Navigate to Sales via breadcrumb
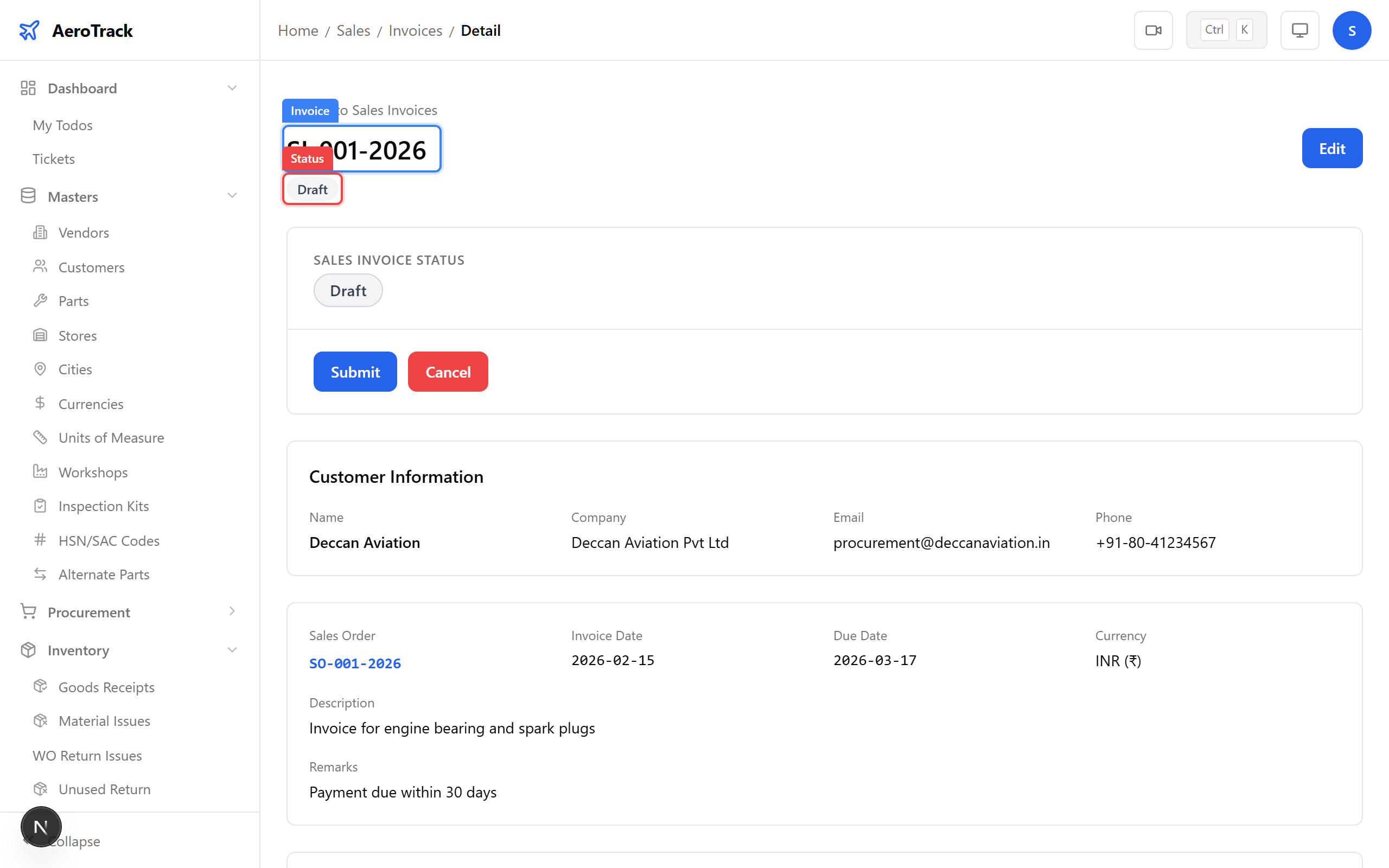1389x868 pixels. click(x=353, y=30)
